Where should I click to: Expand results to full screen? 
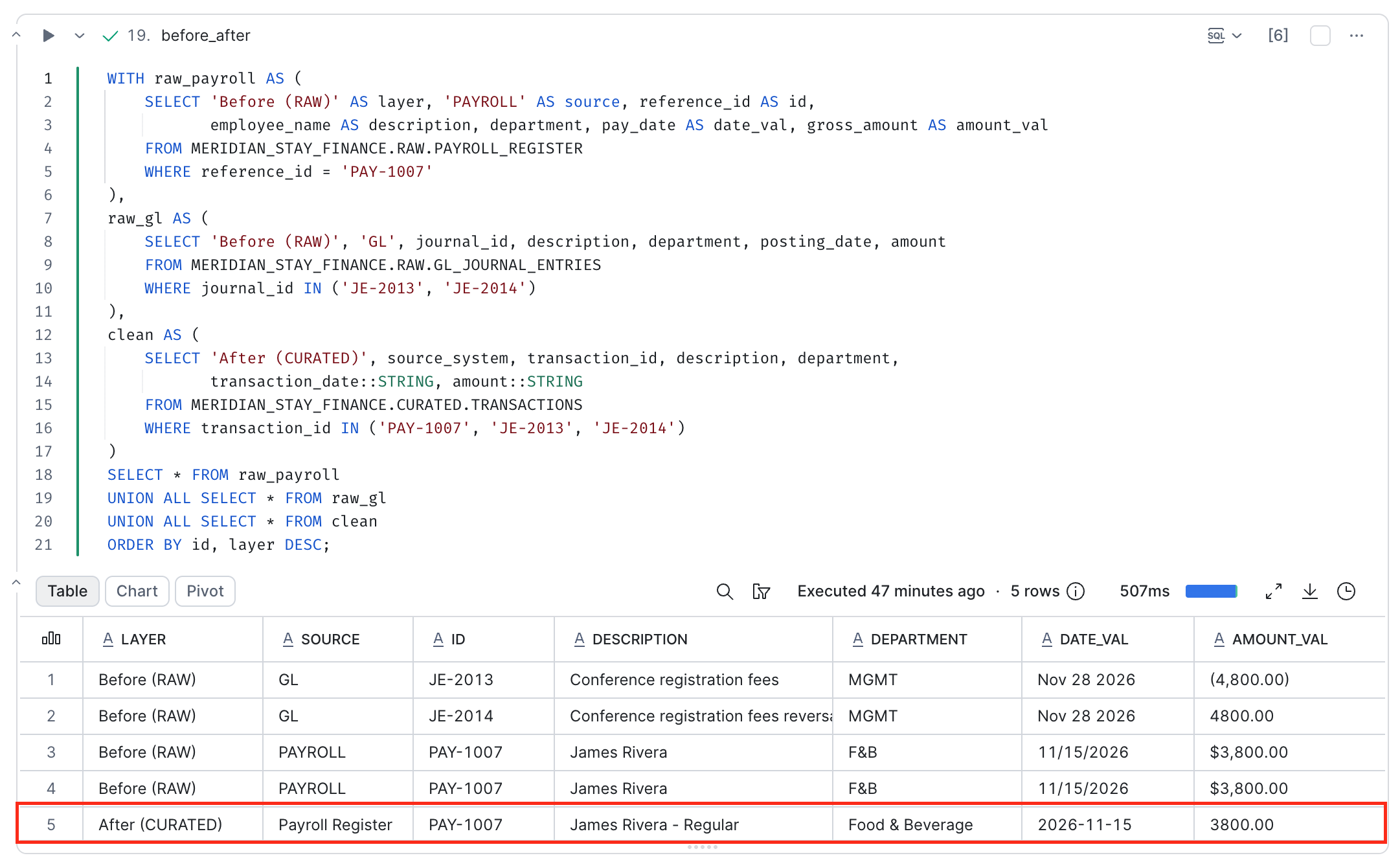point(1274,591)
